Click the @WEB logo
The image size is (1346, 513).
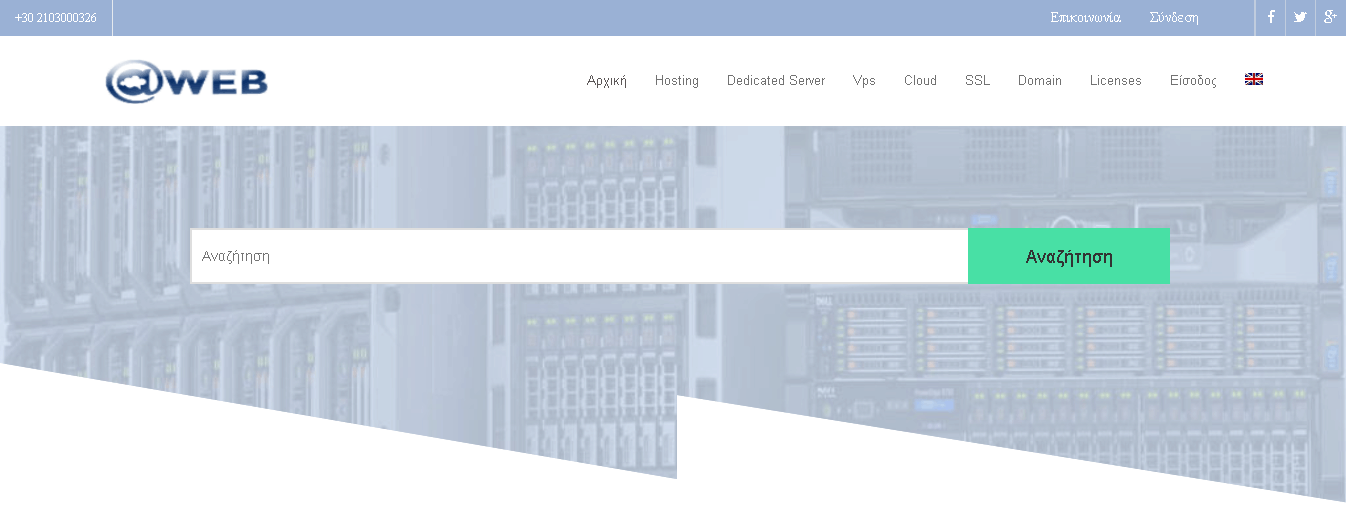187,81
